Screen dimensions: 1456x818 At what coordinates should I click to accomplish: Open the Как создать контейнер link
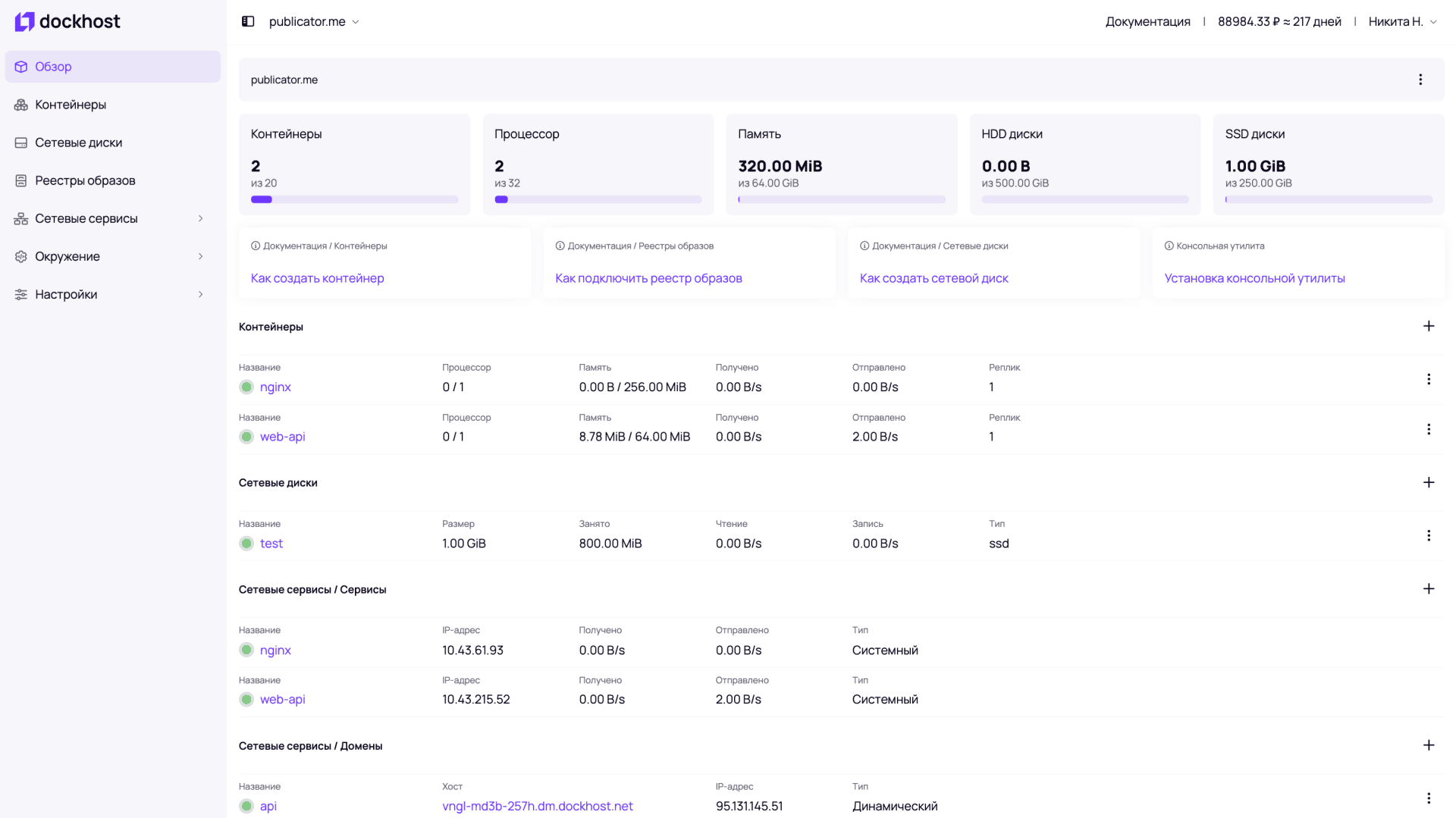317,278
